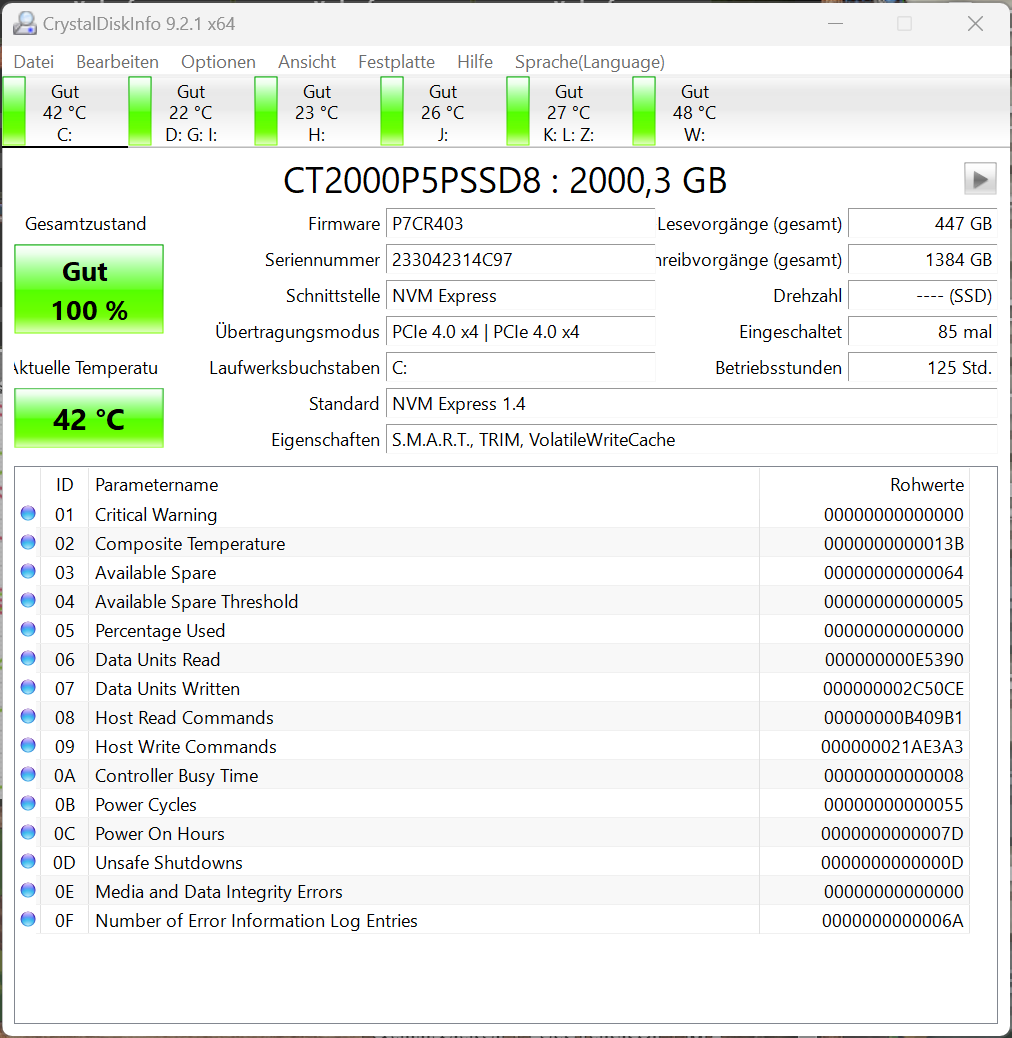Viewport: 1012px width, 1038px height.
Task: Switch to the W: drive tab
Action: (x=694, y=112)
